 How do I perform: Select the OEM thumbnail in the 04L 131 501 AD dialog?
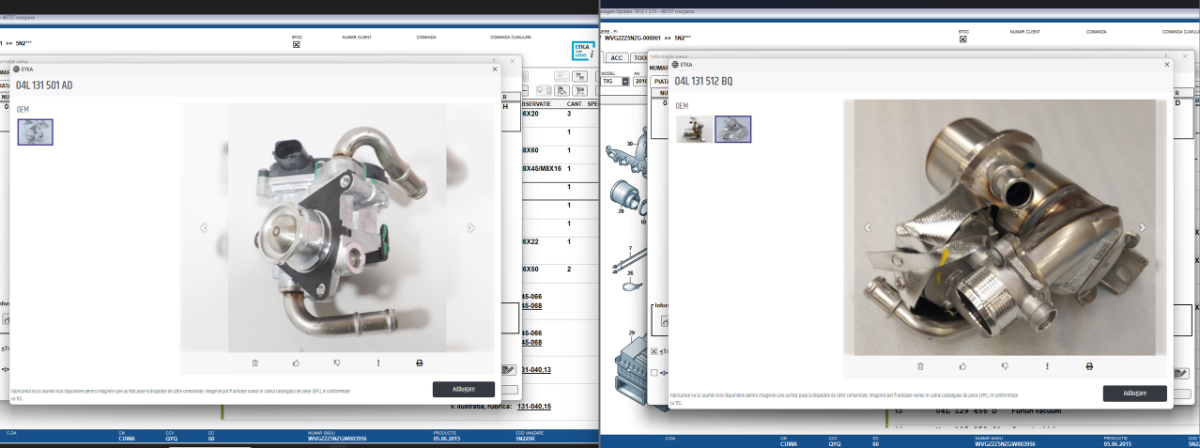coord(35,132)
